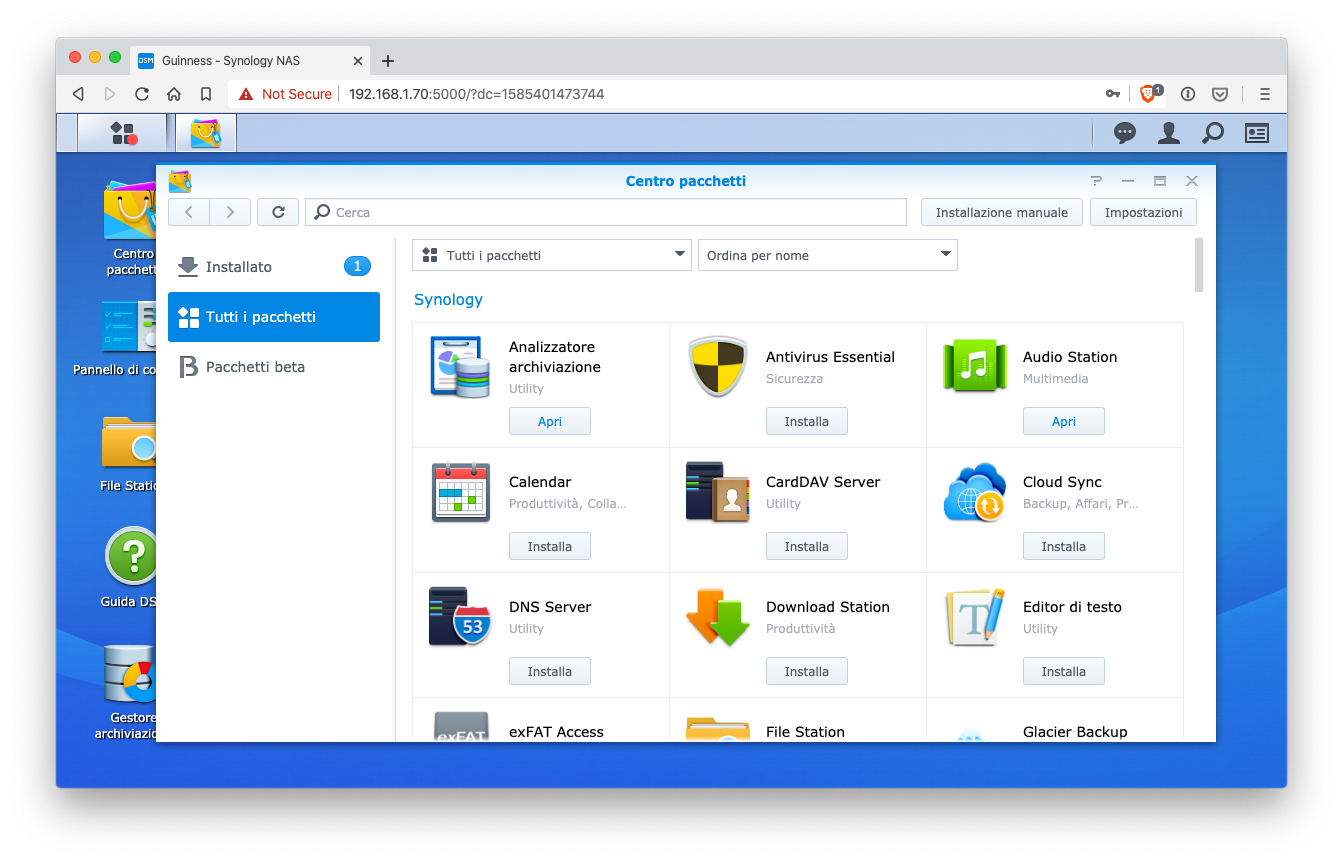Open Centro pacchetti desktop shortcut

pyautogui.click(x=132, y=228)
